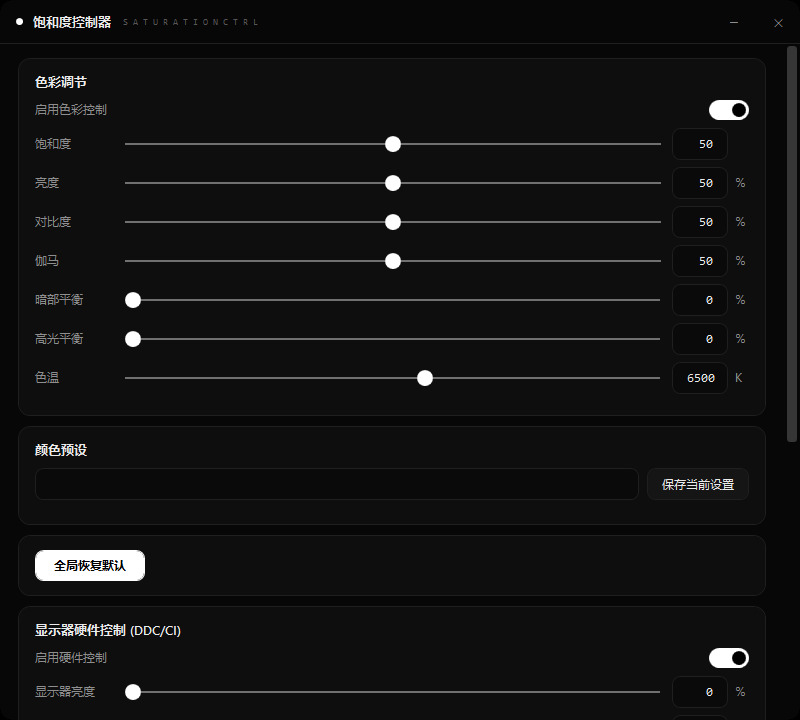Click the 饱和度 value field
Viewport: 800px width, 720px height.
click(x=700, y=144)
